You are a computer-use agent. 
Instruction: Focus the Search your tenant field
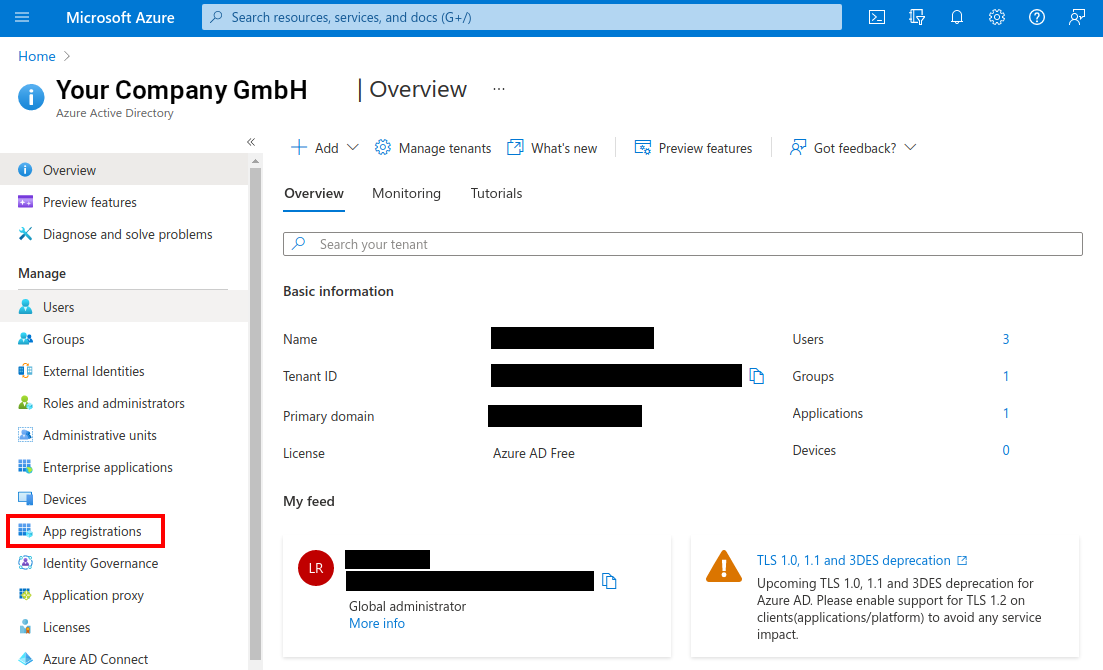[682, 244]
